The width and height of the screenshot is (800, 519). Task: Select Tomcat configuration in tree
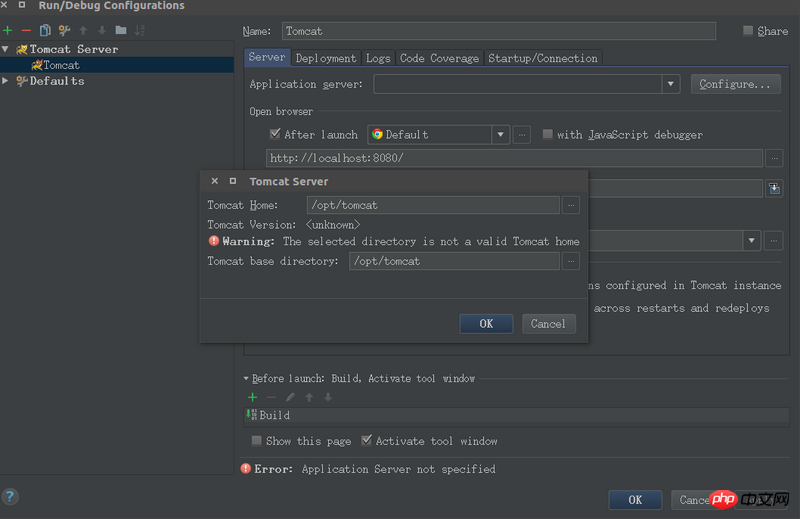point(61,65)
